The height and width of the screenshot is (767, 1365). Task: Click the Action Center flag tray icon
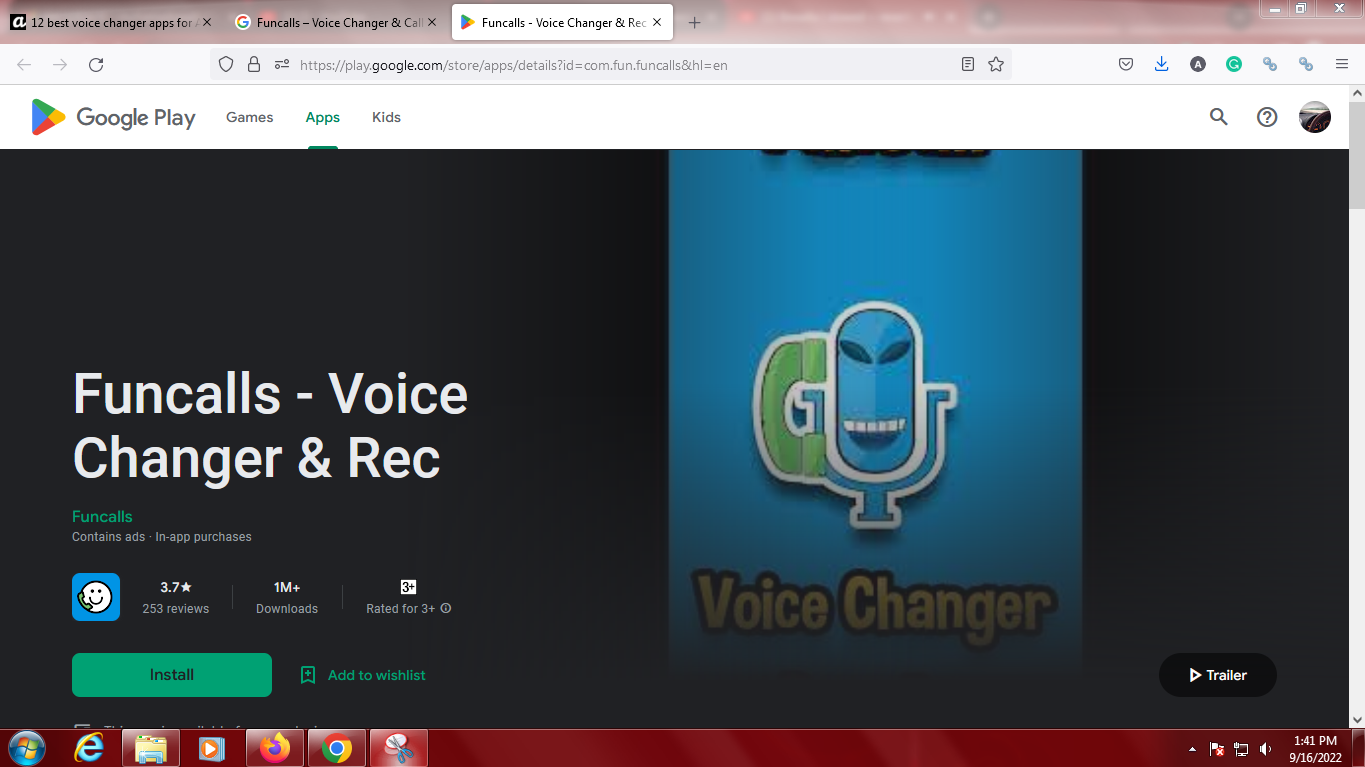pos(1218,749)
